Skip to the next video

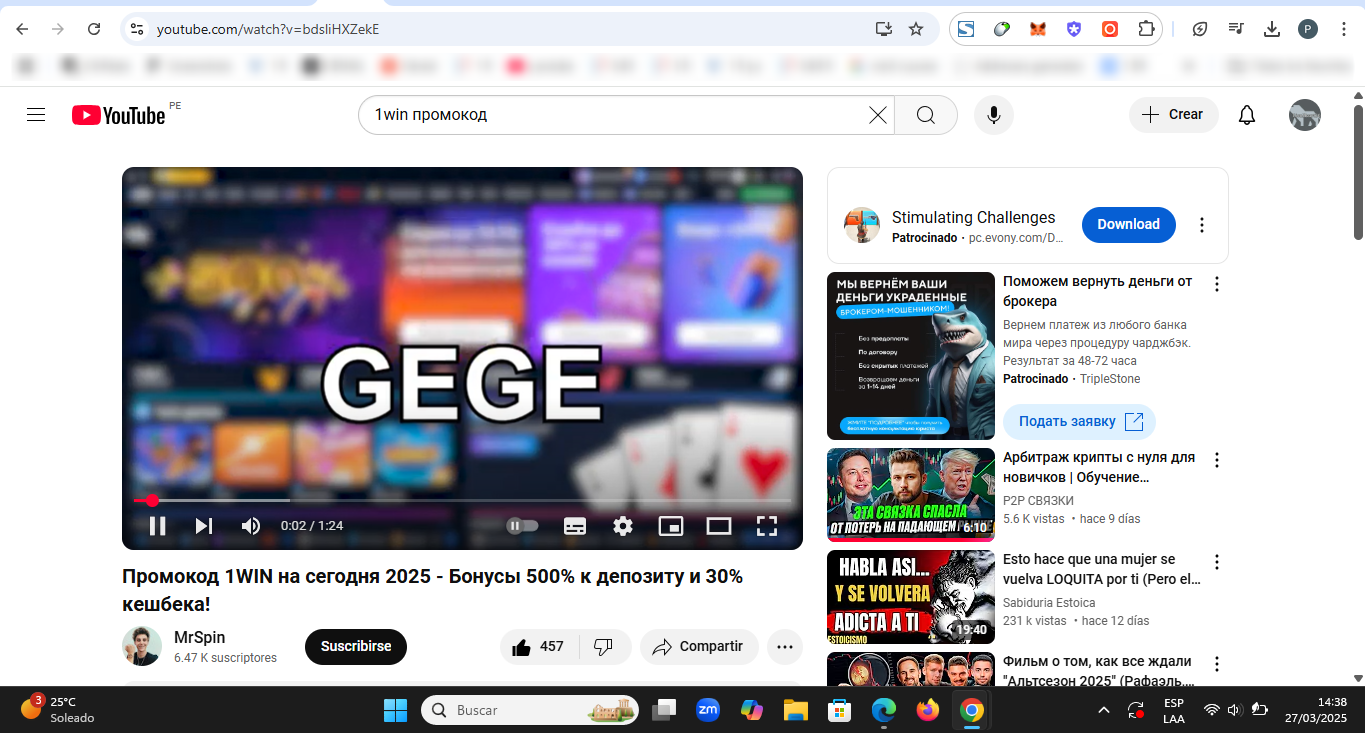point(204,526)
